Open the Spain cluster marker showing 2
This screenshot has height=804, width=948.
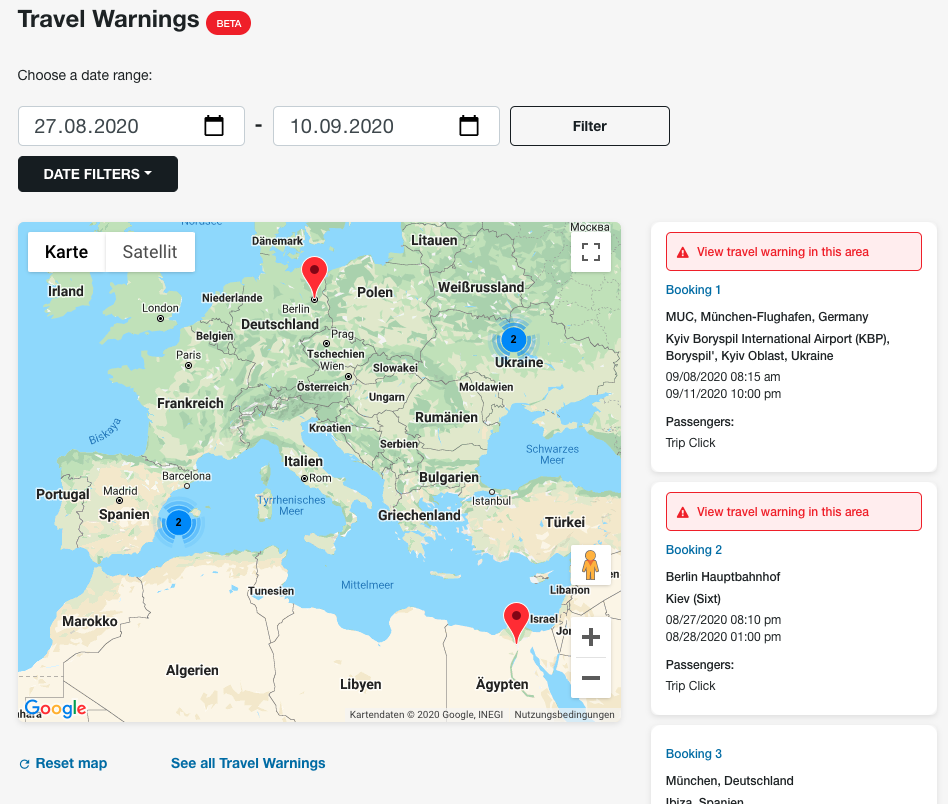click(x=178, y=522)
